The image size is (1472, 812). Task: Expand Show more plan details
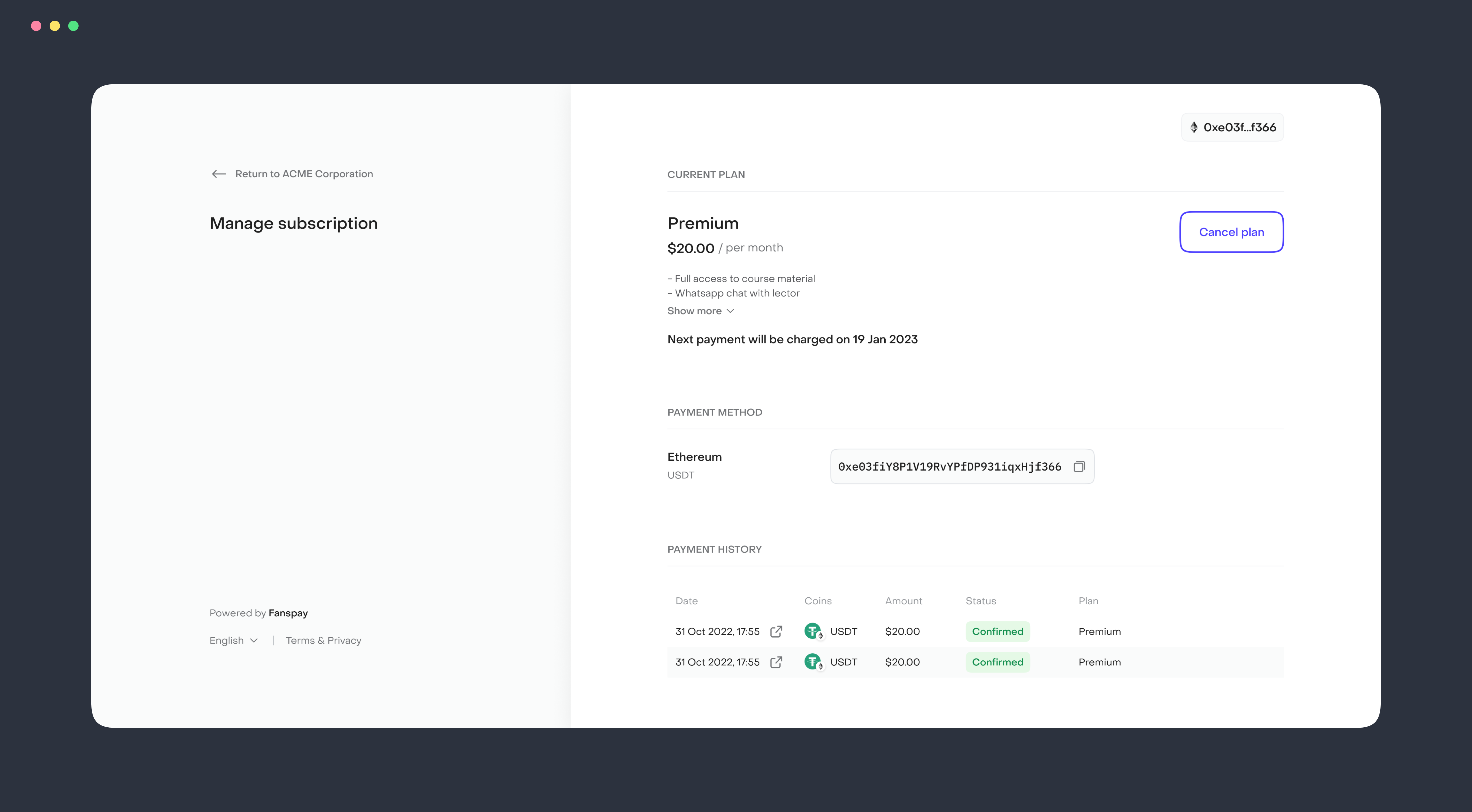tap(700, 311)
